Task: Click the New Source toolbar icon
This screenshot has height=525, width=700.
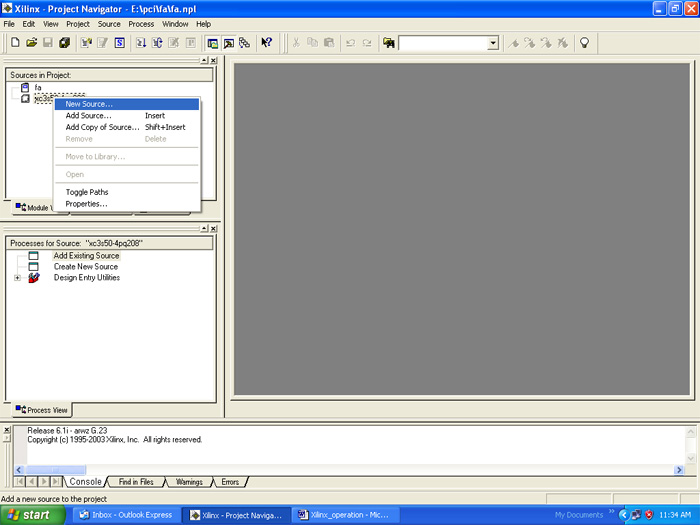Action: pyautogui.click(x=86, y=43)
